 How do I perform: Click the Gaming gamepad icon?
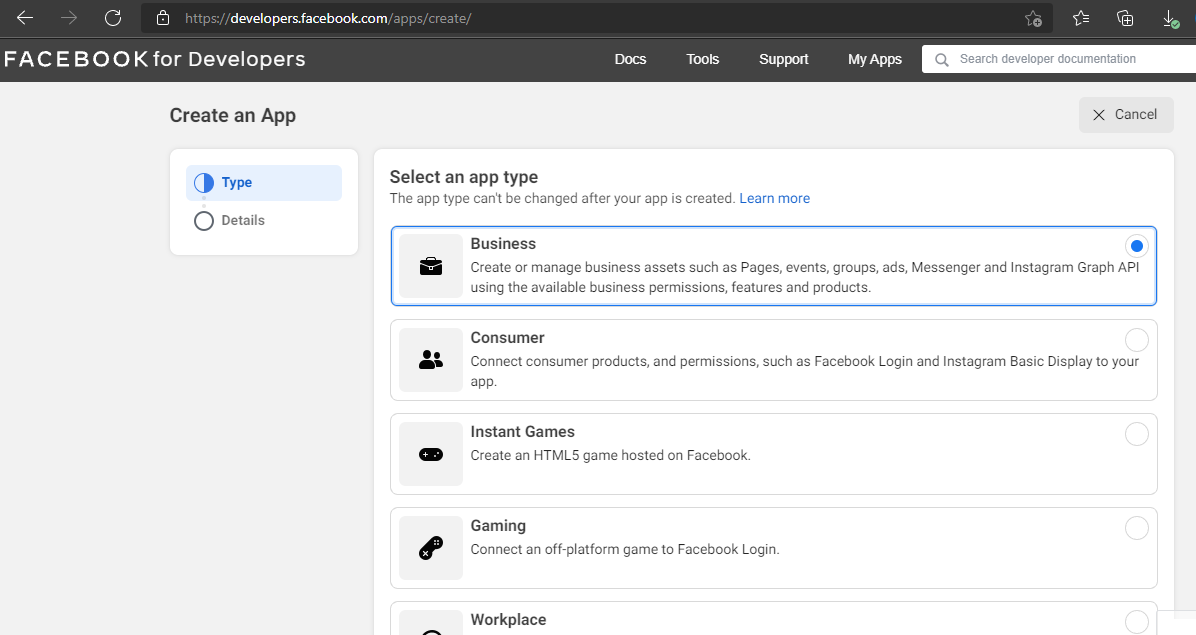pyautogui.click(x=431, y=548)
